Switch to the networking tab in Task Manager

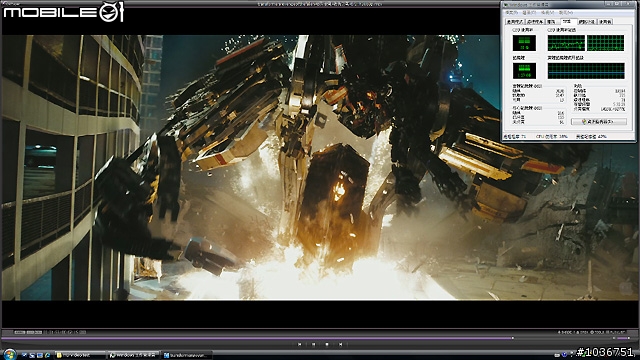(587, 22)
